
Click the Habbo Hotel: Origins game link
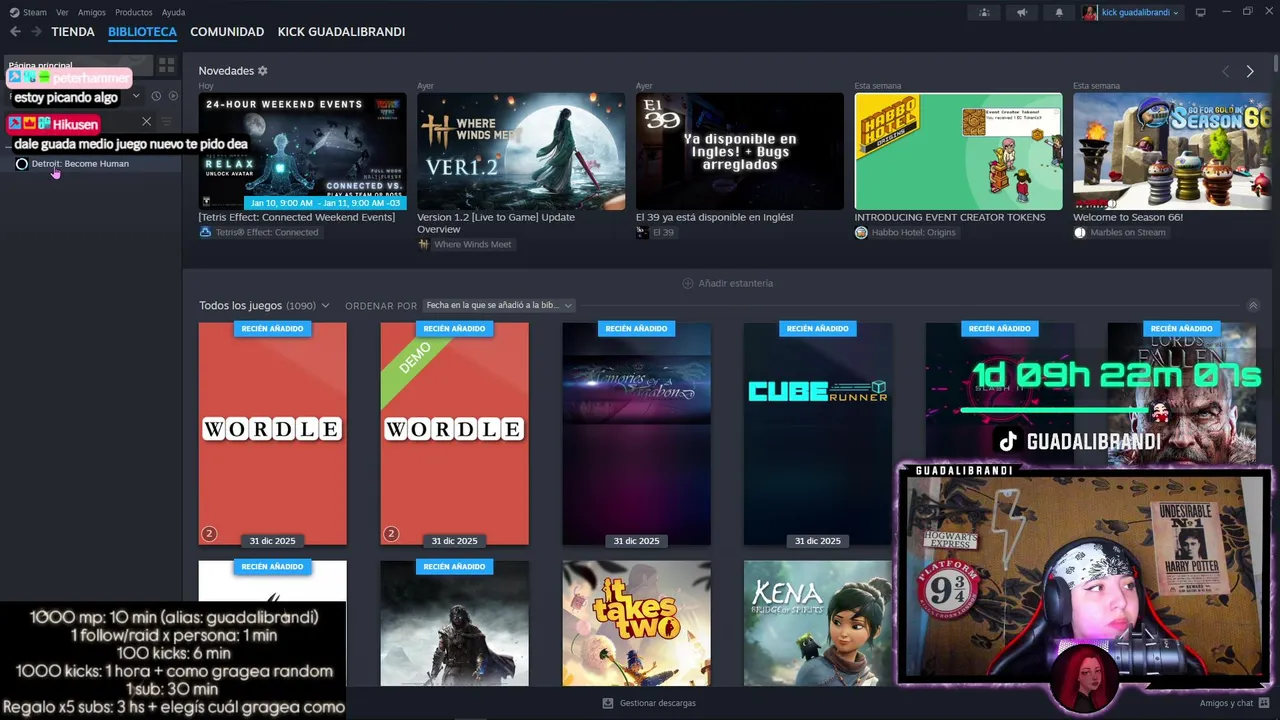tap(906, 232)
